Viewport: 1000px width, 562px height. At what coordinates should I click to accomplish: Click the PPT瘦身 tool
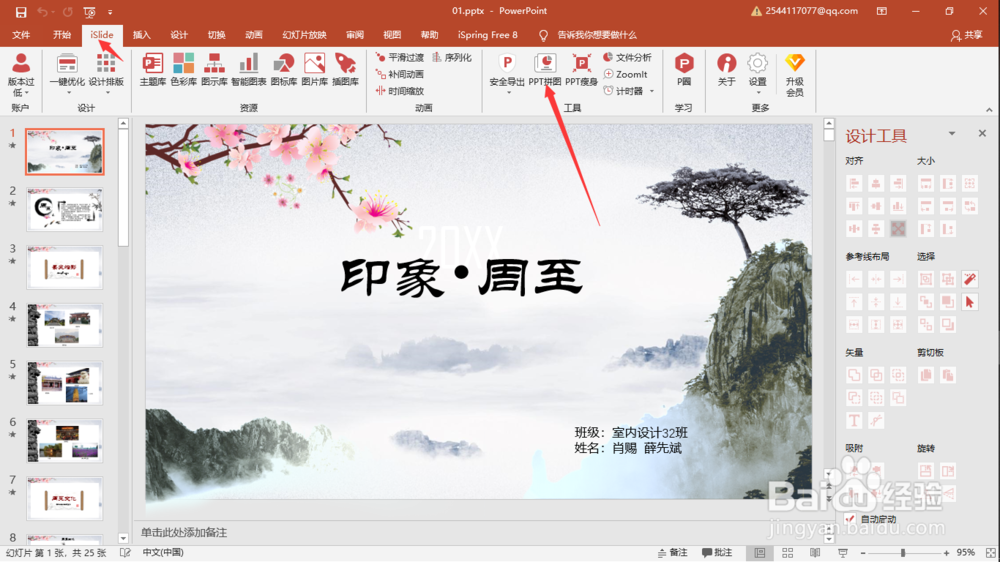click(581, 69)
